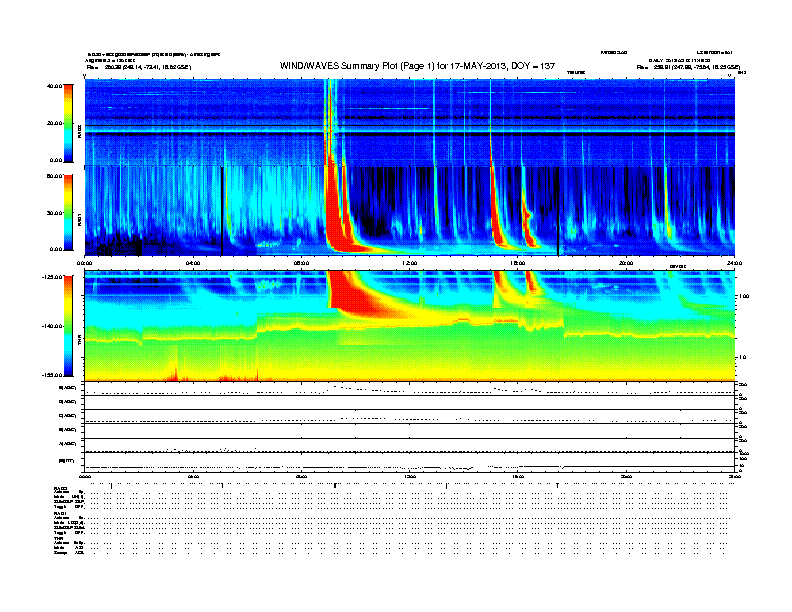Click the -140.00 label on TNR scale
The height and width of the screenshot is (612, 792).
tap(52, 326)
